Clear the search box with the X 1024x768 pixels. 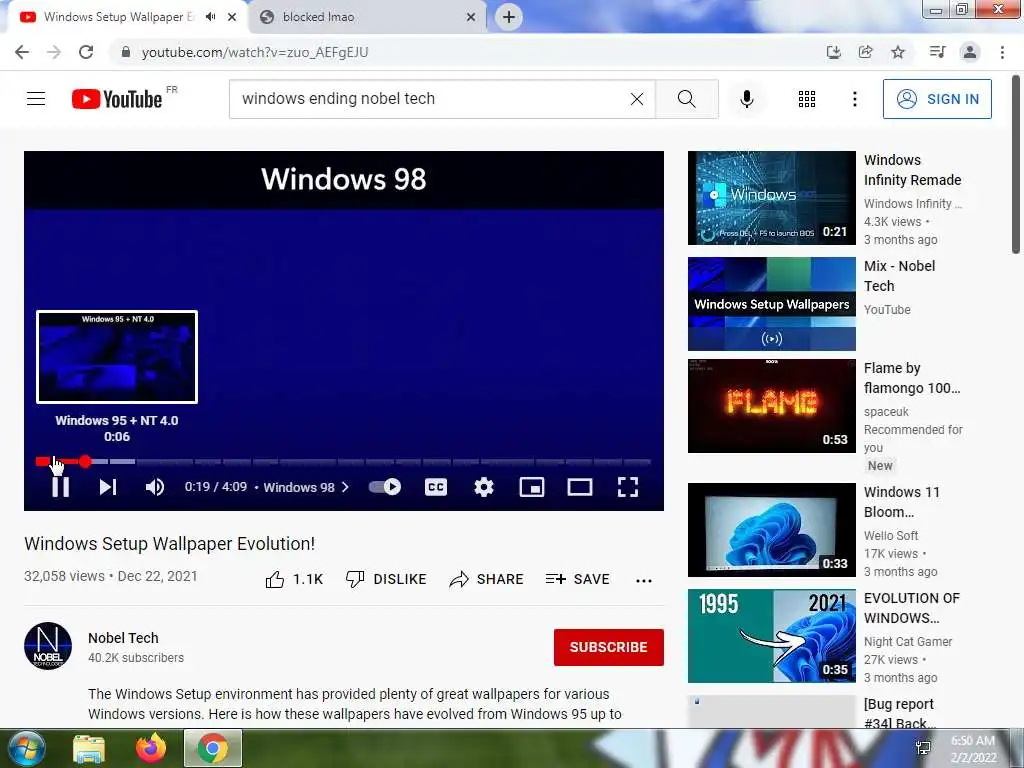(637, 99)
